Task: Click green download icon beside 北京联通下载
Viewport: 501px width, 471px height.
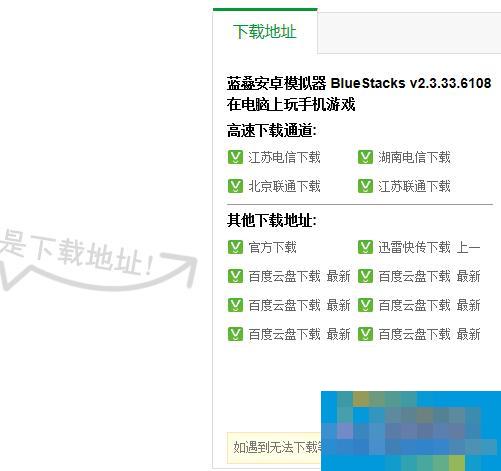Action: pyautogui.click(x=235, y=186)
